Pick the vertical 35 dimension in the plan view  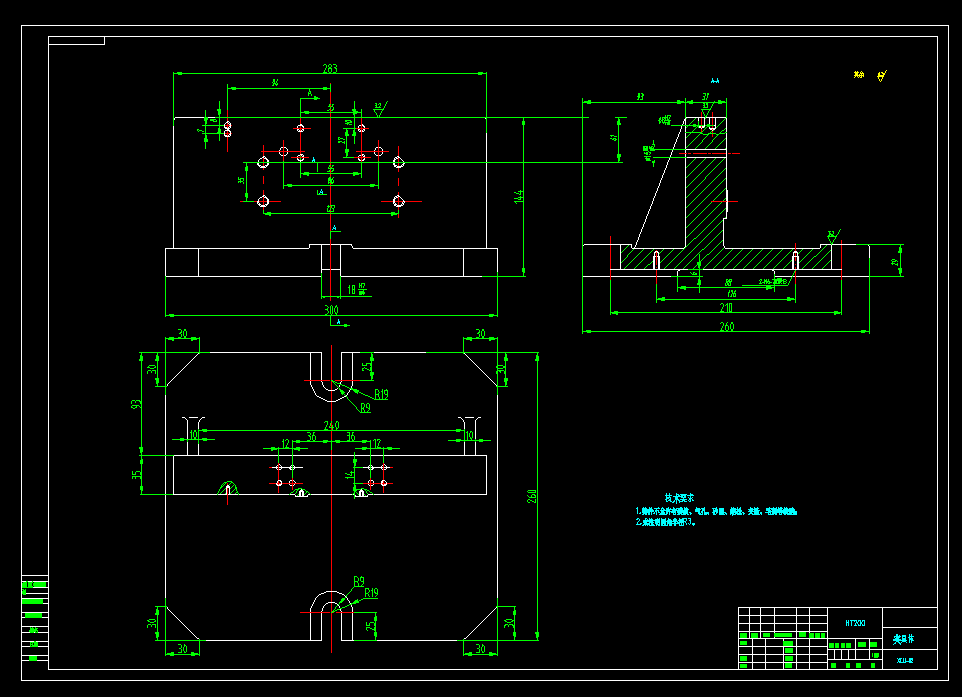tap(136, 475)
